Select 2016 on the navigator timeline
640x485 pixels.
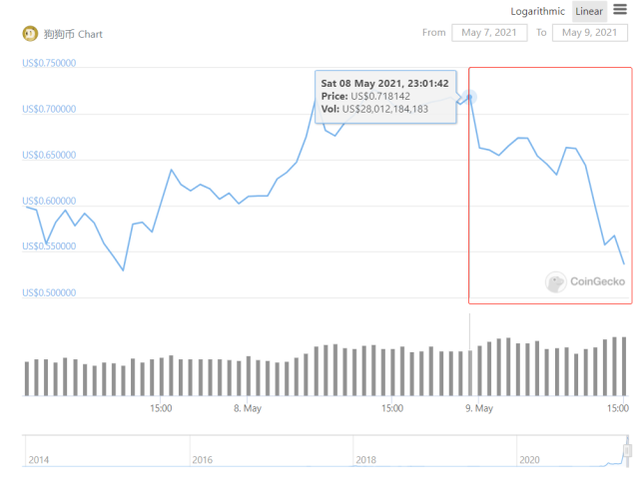(202, 459)
